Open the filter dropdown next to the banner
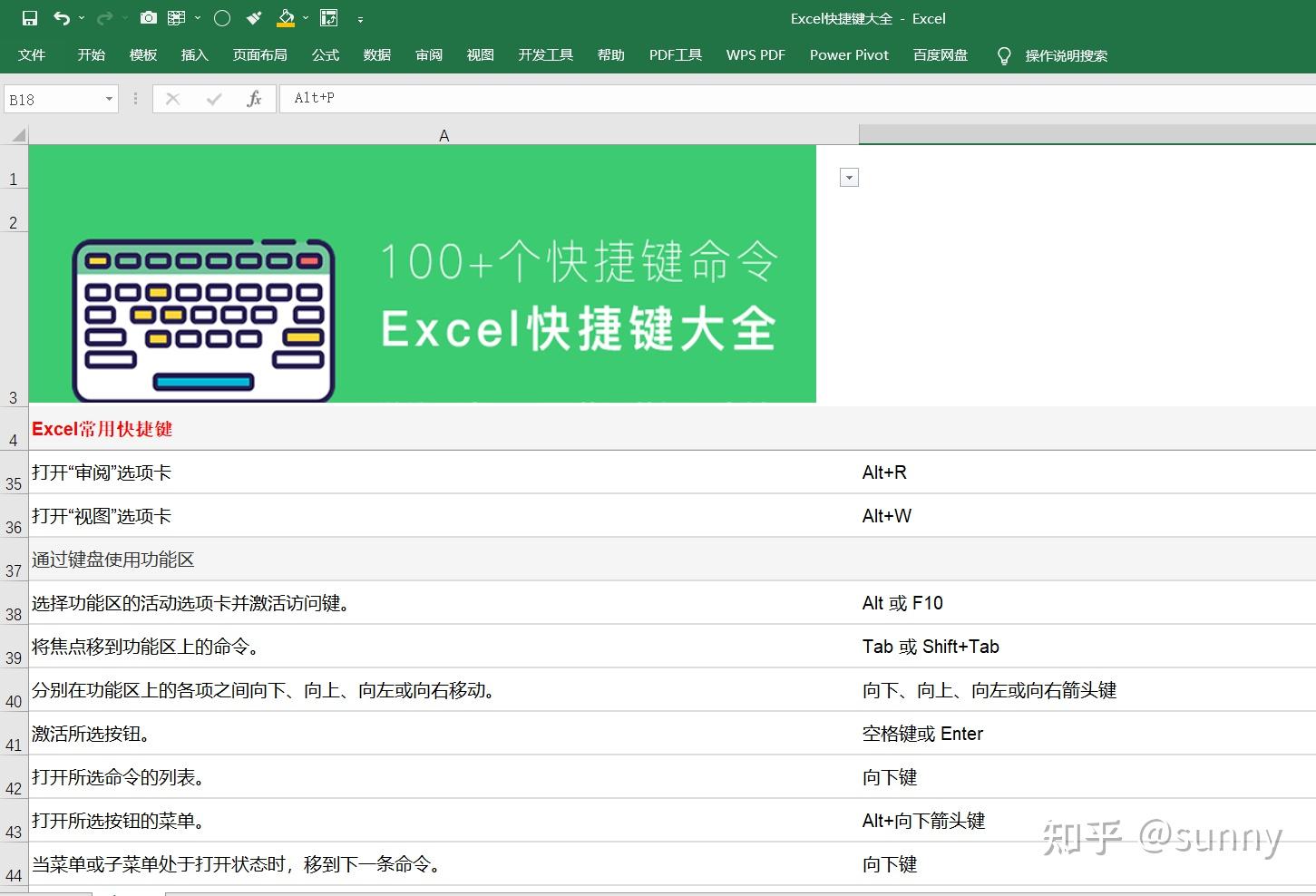Image resolution: width=1316 pixels, height=896 pixels. [x=850, y=178]
